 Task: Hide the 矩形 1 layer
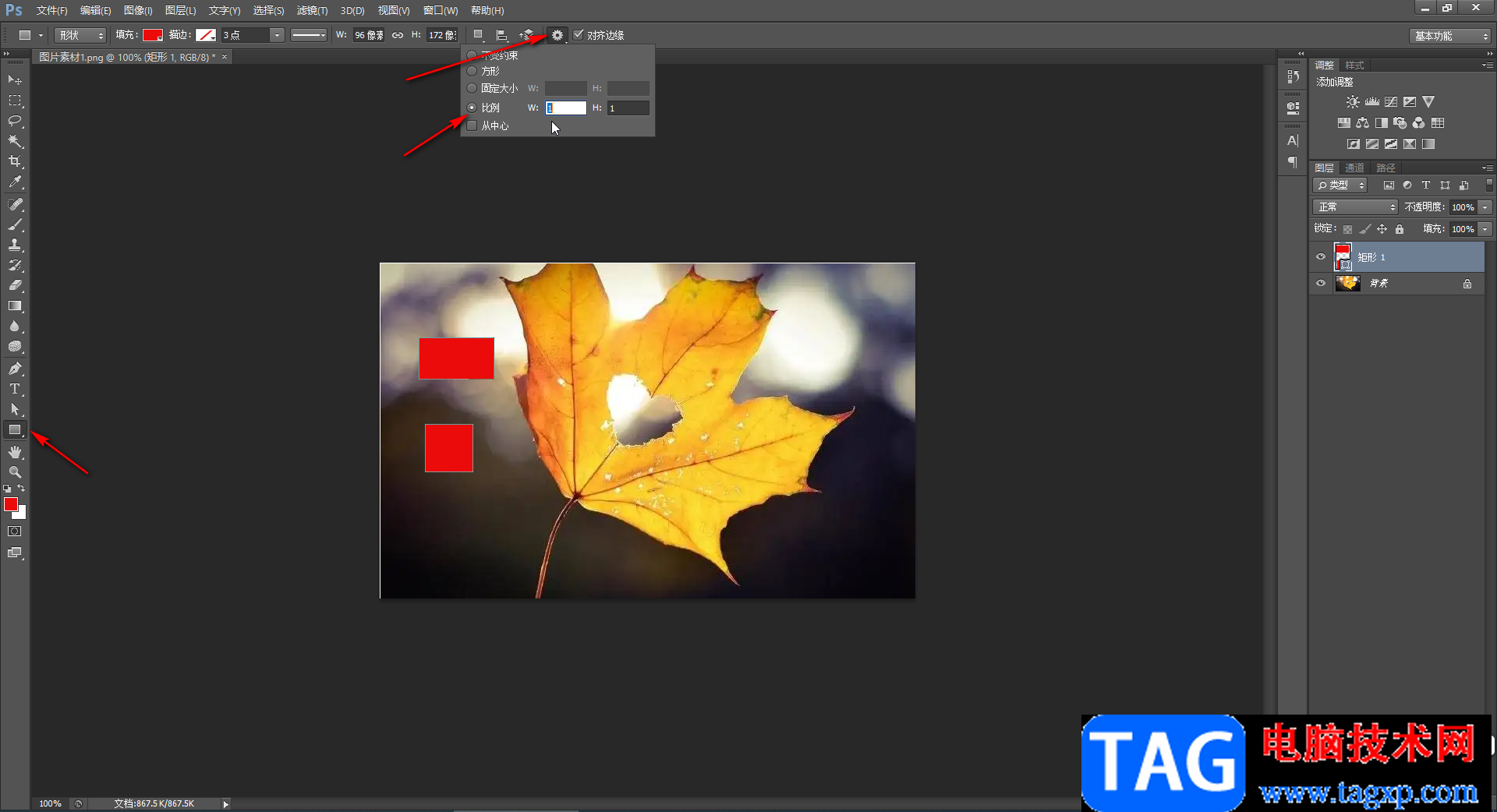(1321, 257)
